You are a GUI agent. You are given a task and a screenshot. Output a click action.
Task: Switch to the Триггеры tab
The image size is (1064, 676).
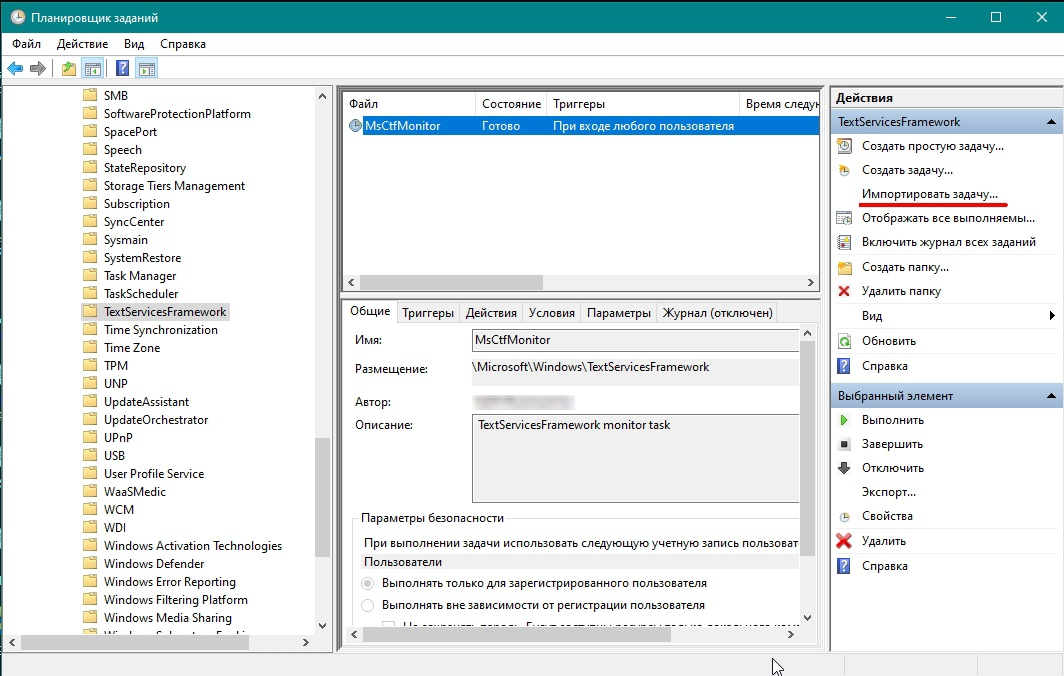coord(428,313)
